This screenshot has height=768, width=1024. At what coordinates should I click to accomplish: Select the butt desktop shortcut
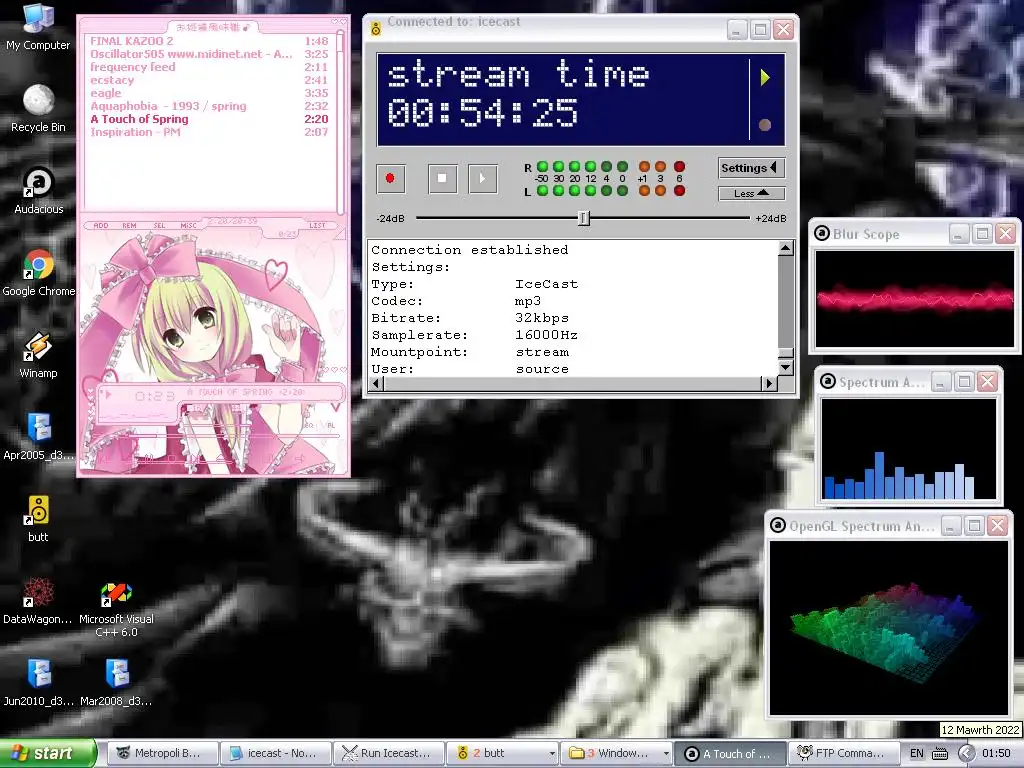click(38, 519)
